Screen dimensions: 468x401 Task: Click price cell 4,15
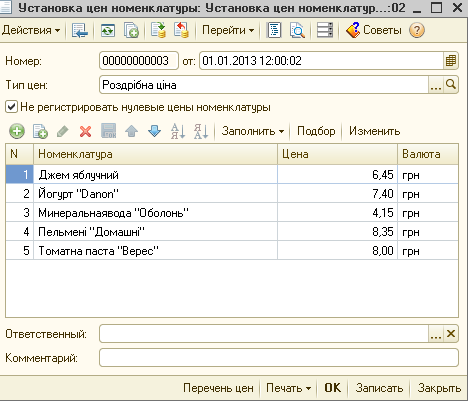337,213
